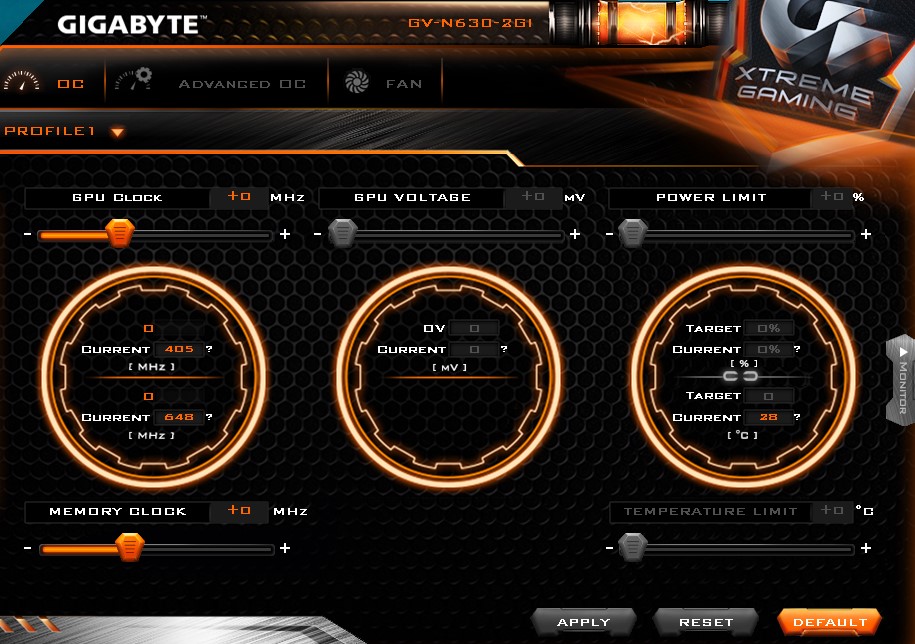Click the Default button
The height and width of the screenshot is (644, 915).
pos(830,622)
